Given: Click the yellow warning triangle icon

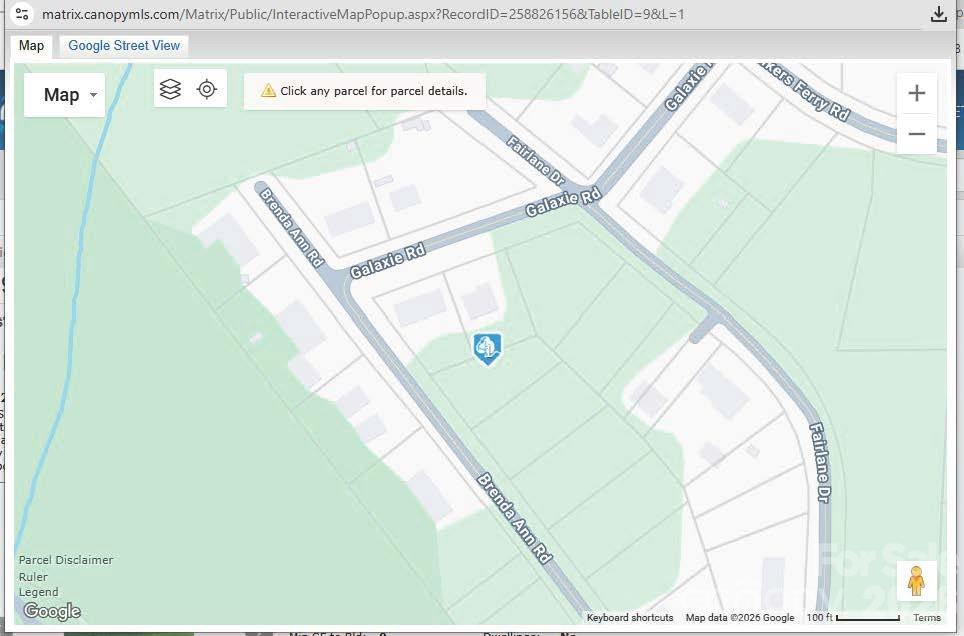Looking at the screenshot, I should tap(268, 91).
